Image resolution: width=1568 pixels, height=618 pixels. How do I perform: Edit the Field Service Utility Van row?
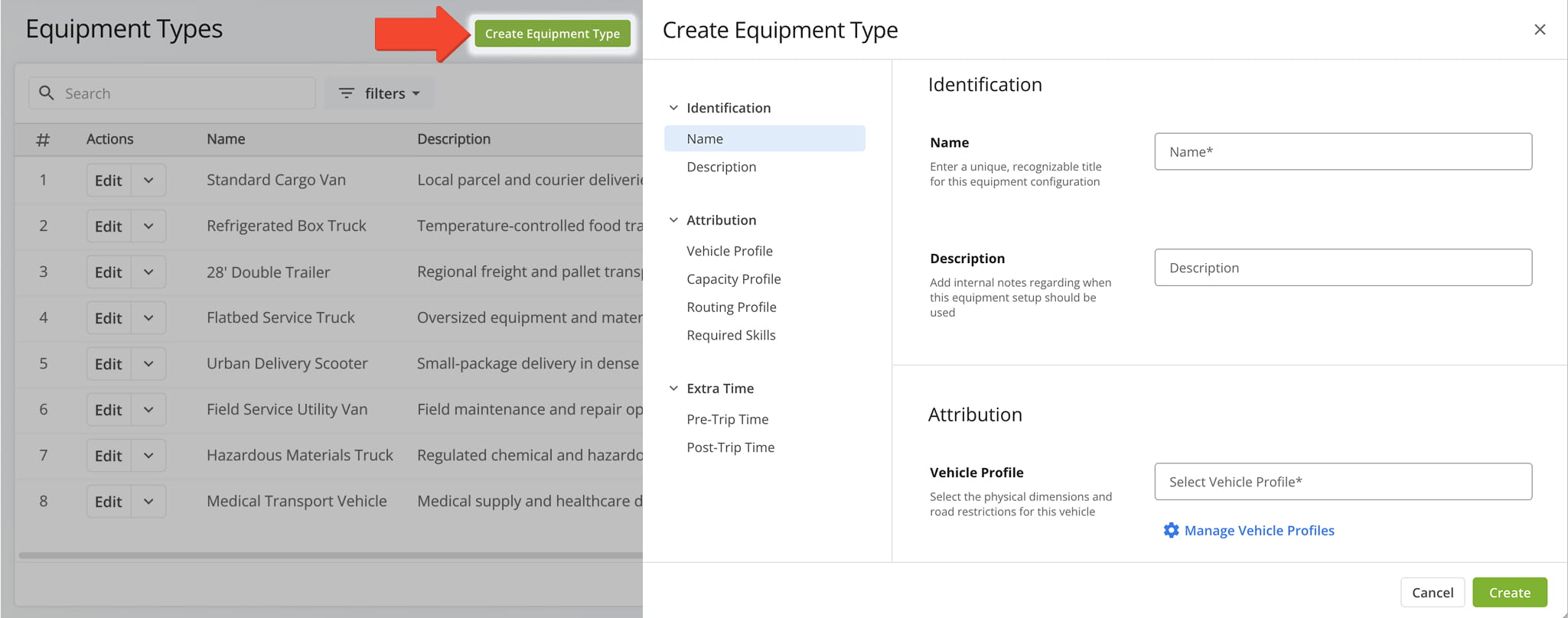108,410
